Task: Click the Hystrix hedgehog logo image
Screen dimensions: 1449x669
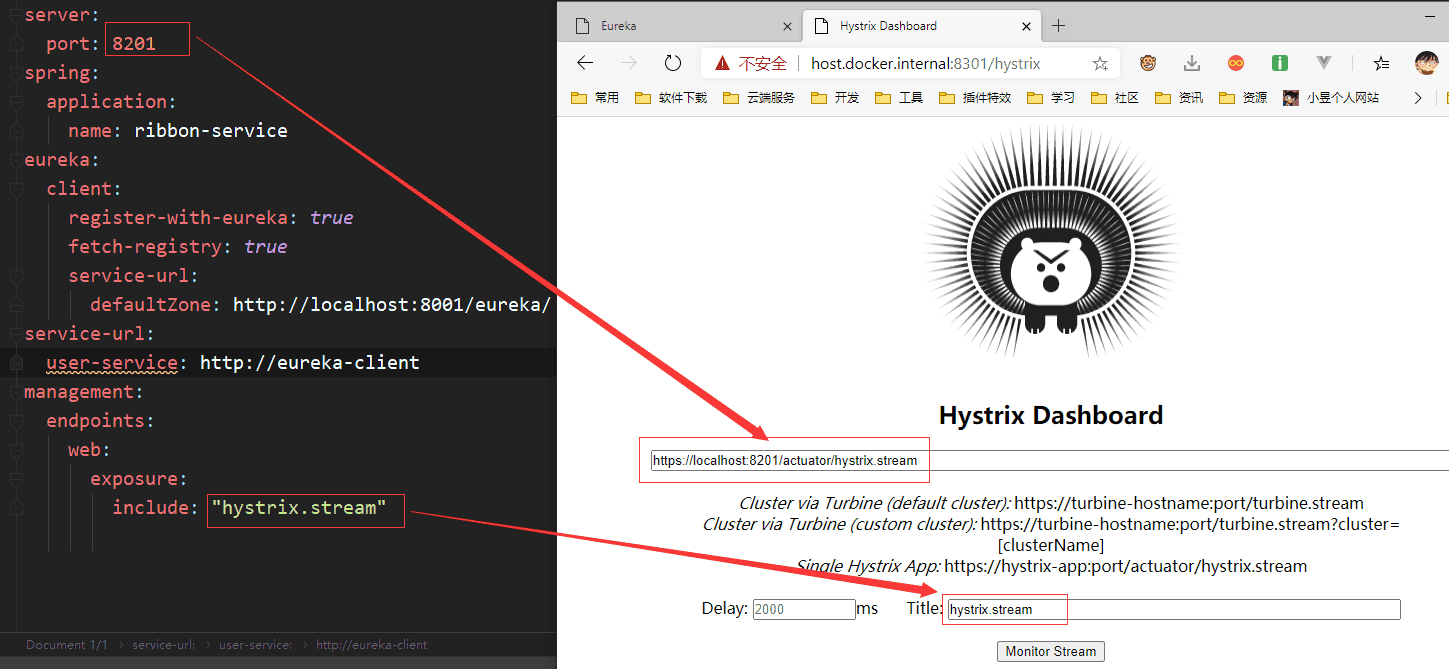Action: tap(1051, 242)
